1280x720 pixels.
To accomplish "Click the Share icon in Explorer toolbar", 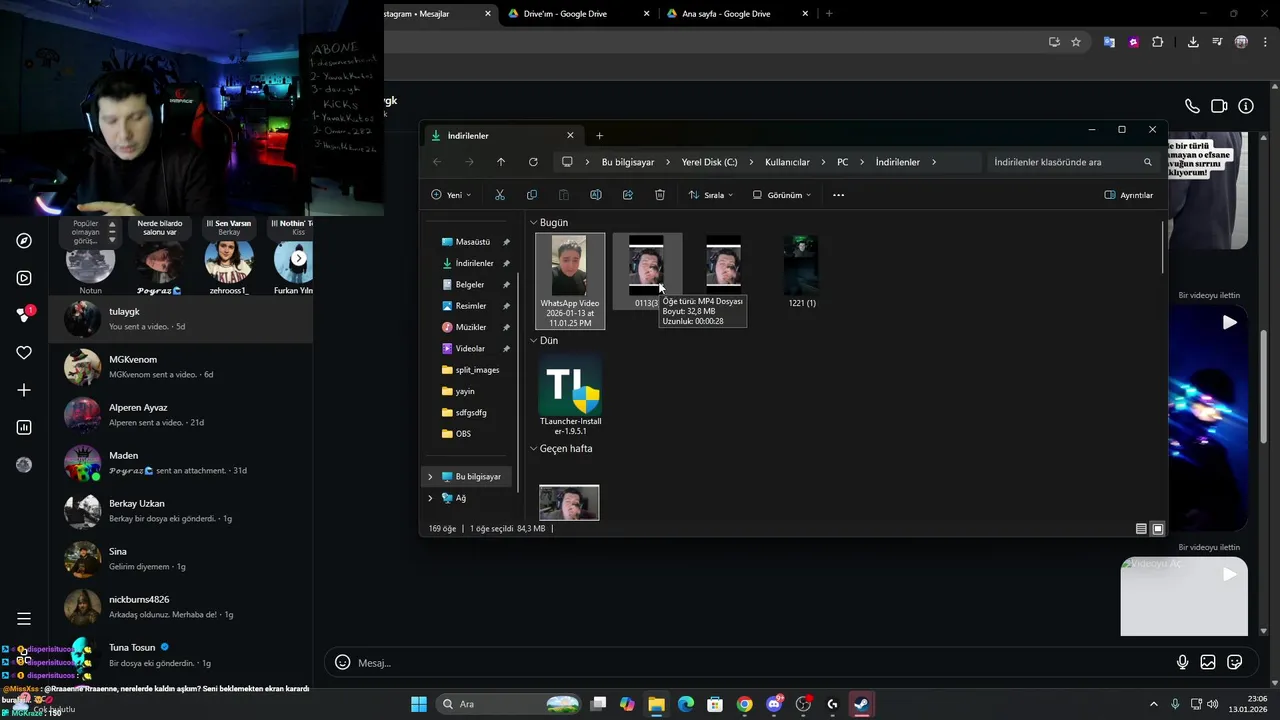I will [628, 195].
